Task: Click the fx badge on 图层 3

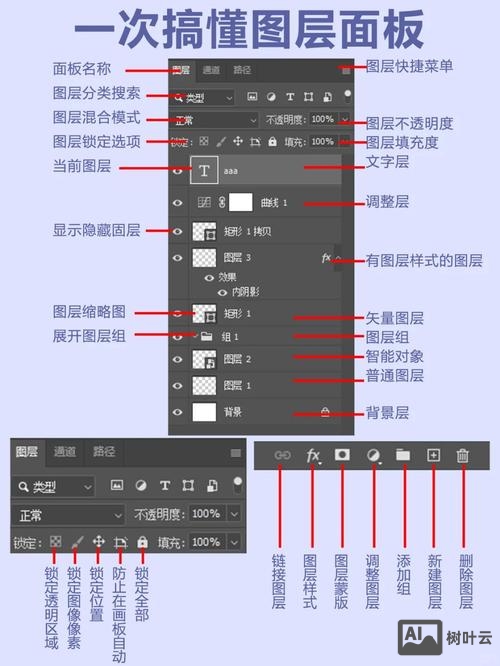Action: coord(326,257)
